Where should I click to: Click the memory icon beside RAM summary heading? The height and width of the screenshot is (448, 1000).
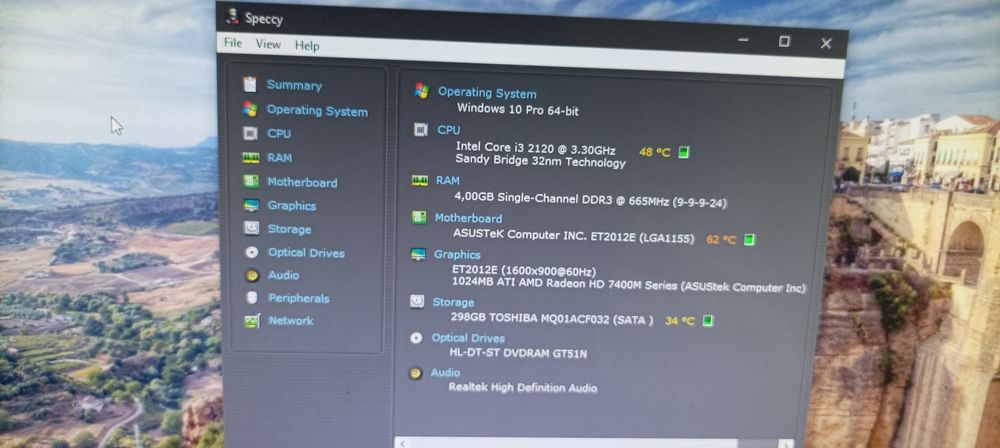pos(420,181)
